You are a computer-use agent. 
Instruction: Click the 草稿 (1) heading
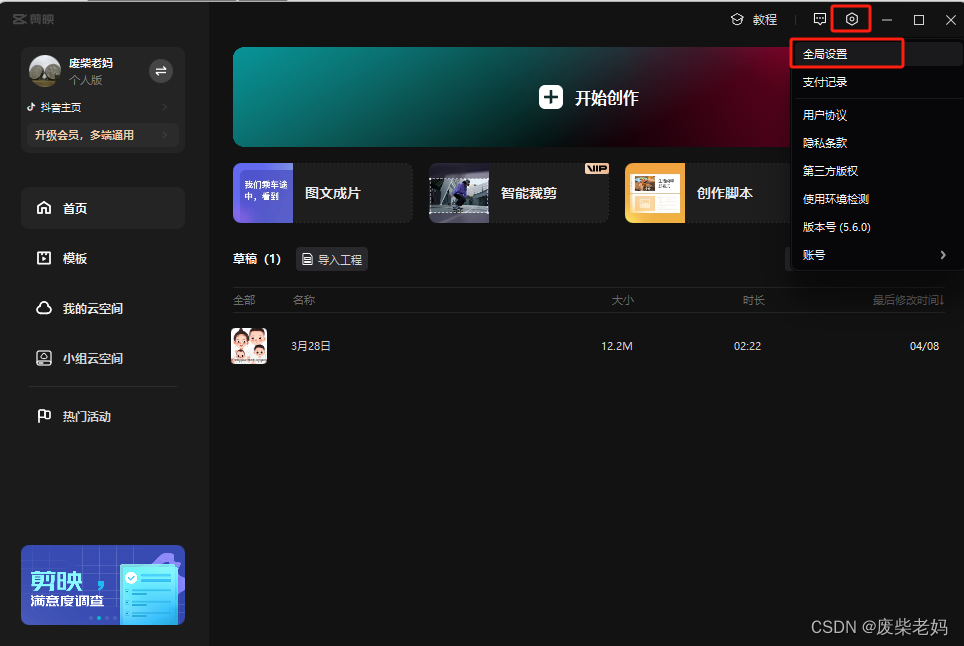click(x=257, y=259)
